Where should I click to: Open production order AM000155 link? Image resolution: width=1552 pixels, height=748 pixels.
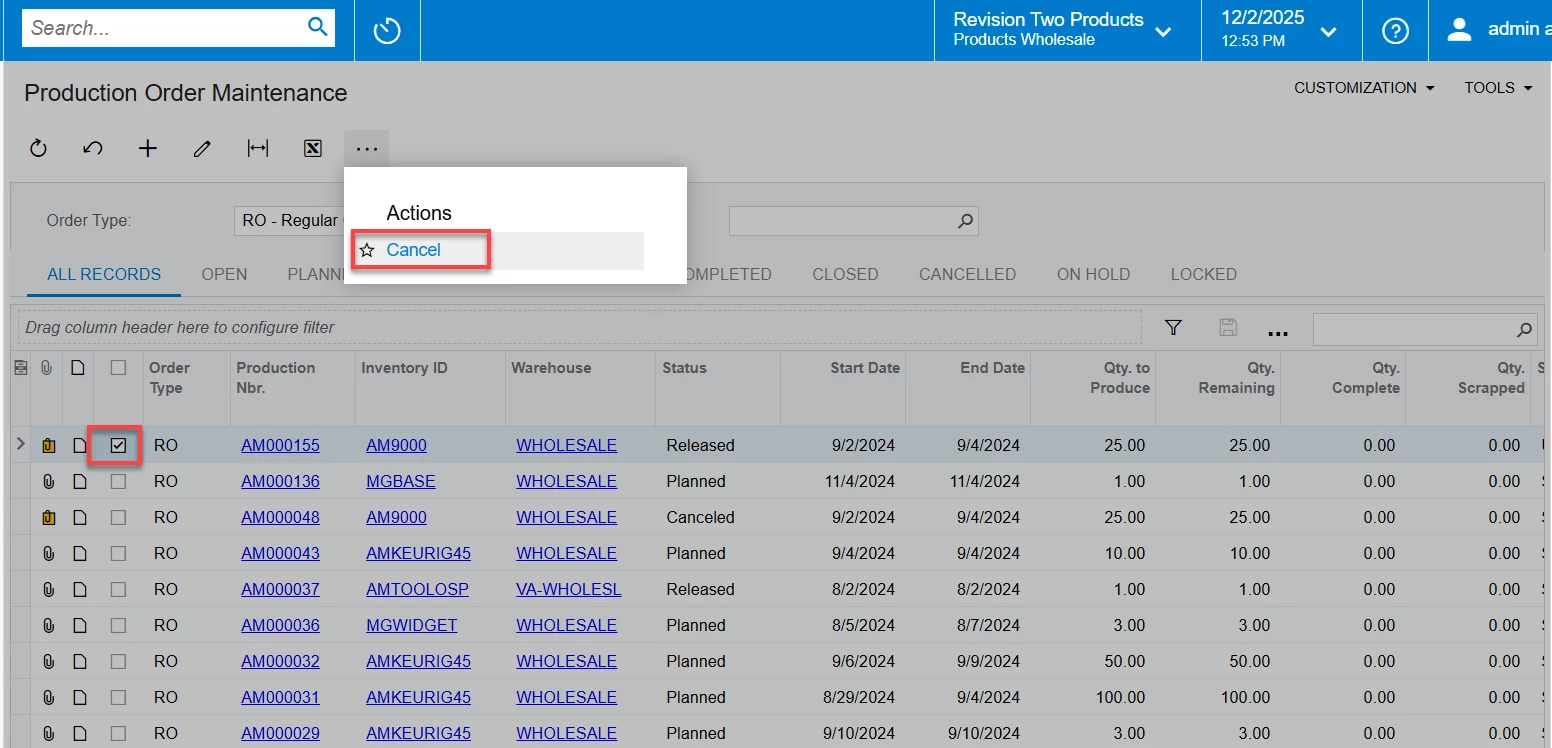coord(280,446)
